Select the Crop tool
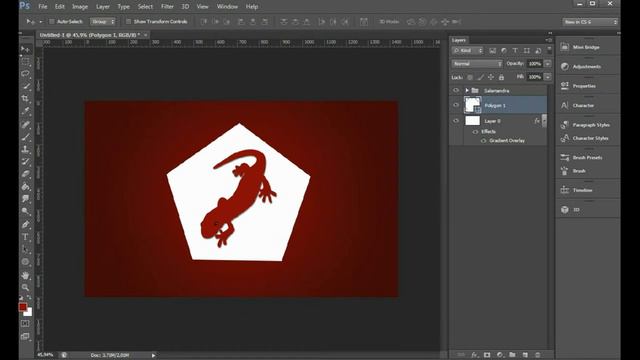 pyautogui.click(x=25, y=99)
